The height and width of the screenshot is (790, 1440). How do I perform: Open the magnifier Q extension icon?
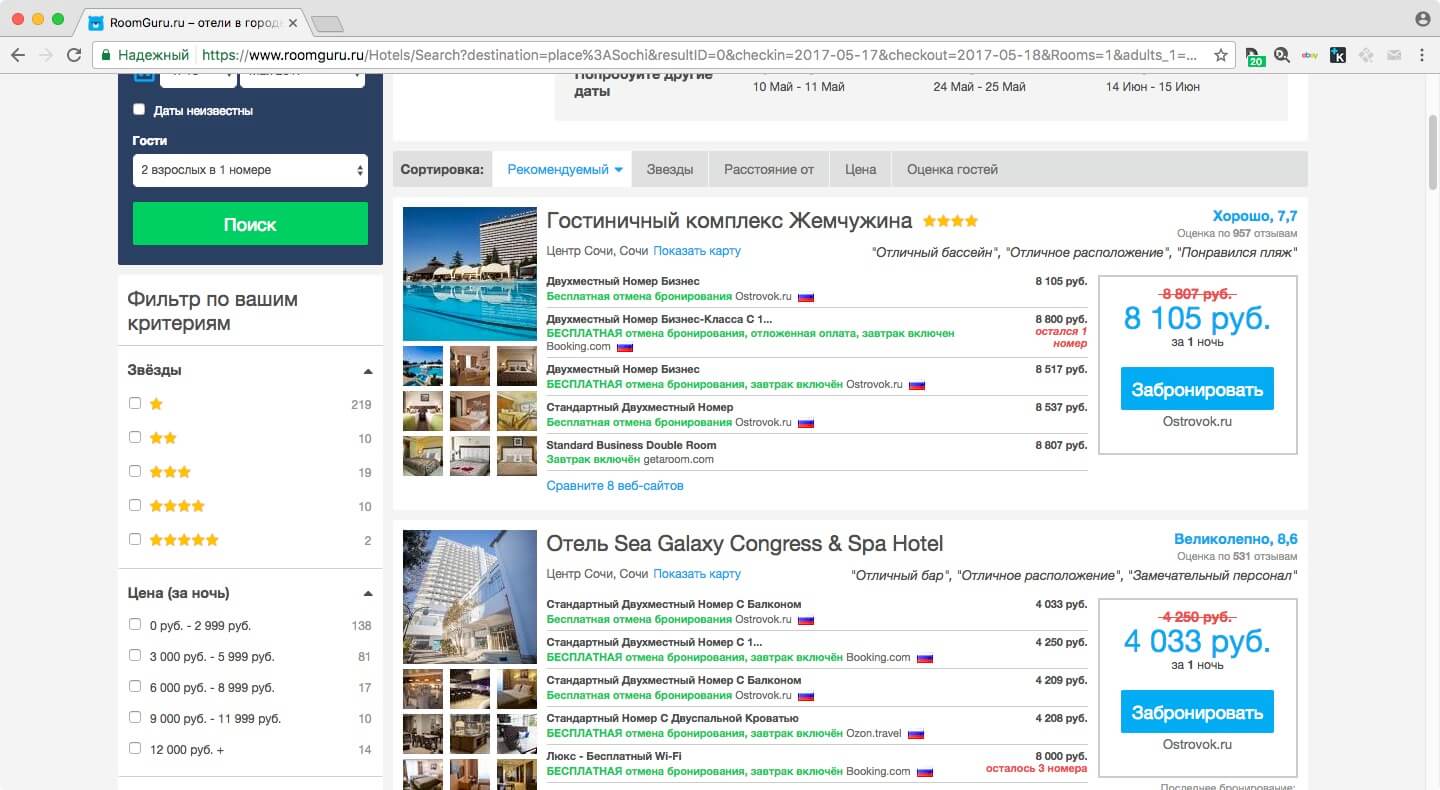1282,55
